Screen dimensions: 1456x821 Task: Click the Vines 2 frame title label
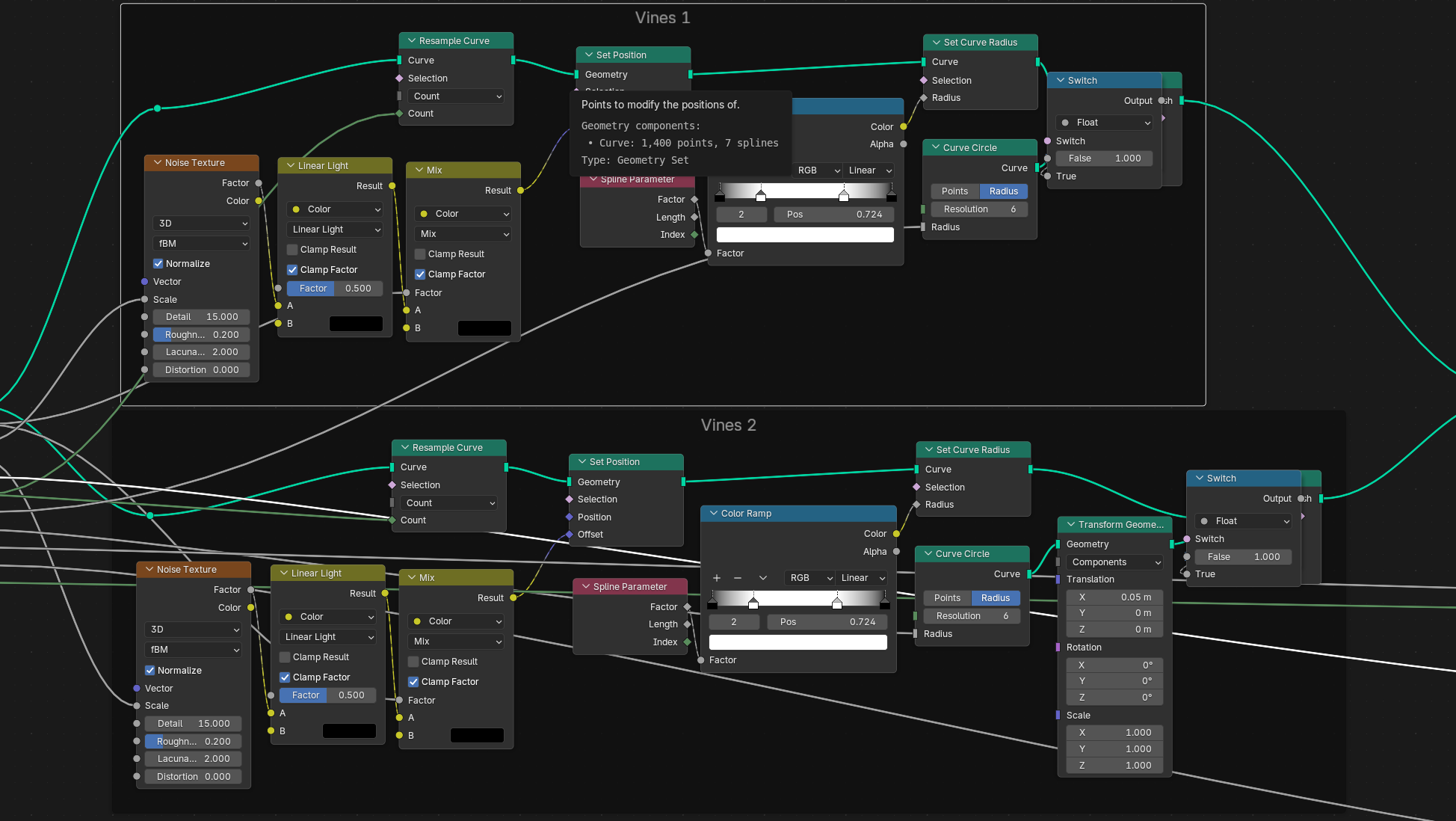[x=728, y=425]
